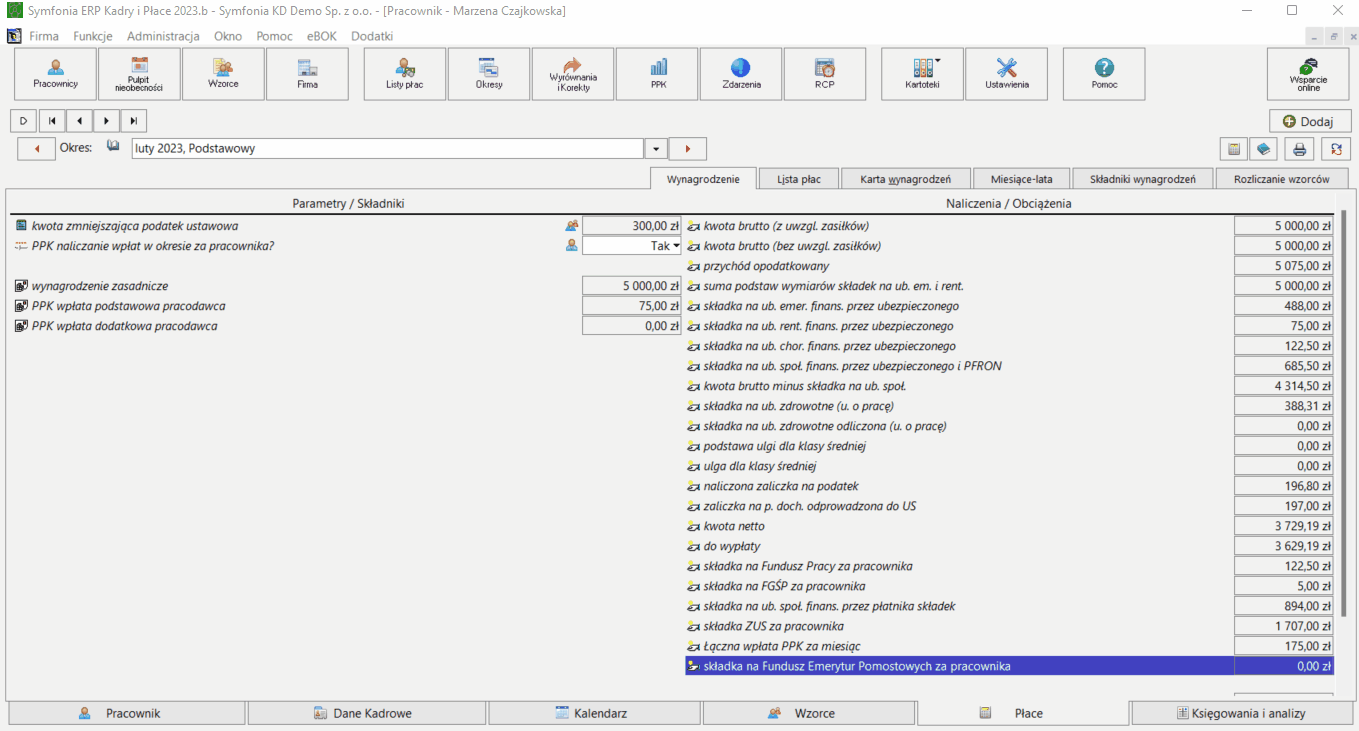This screenshot has height=731, width=1359.
Task: Go to previous period red arrow
Action: [37, 149]
